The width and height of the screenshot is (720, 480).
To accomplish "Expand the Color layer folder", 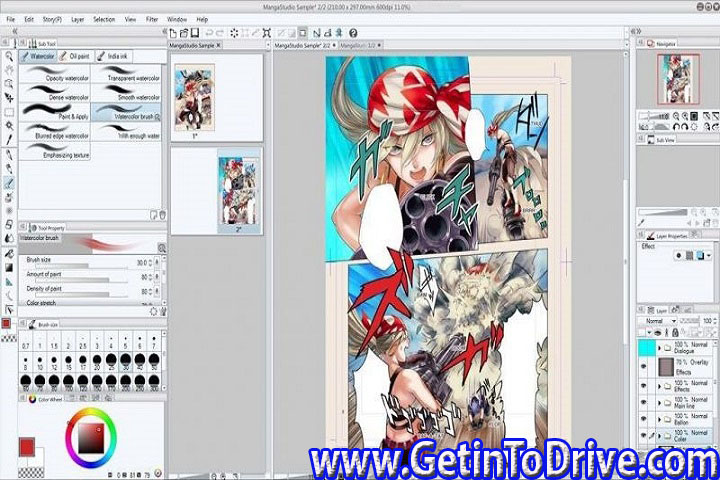I will pos(660,435).
